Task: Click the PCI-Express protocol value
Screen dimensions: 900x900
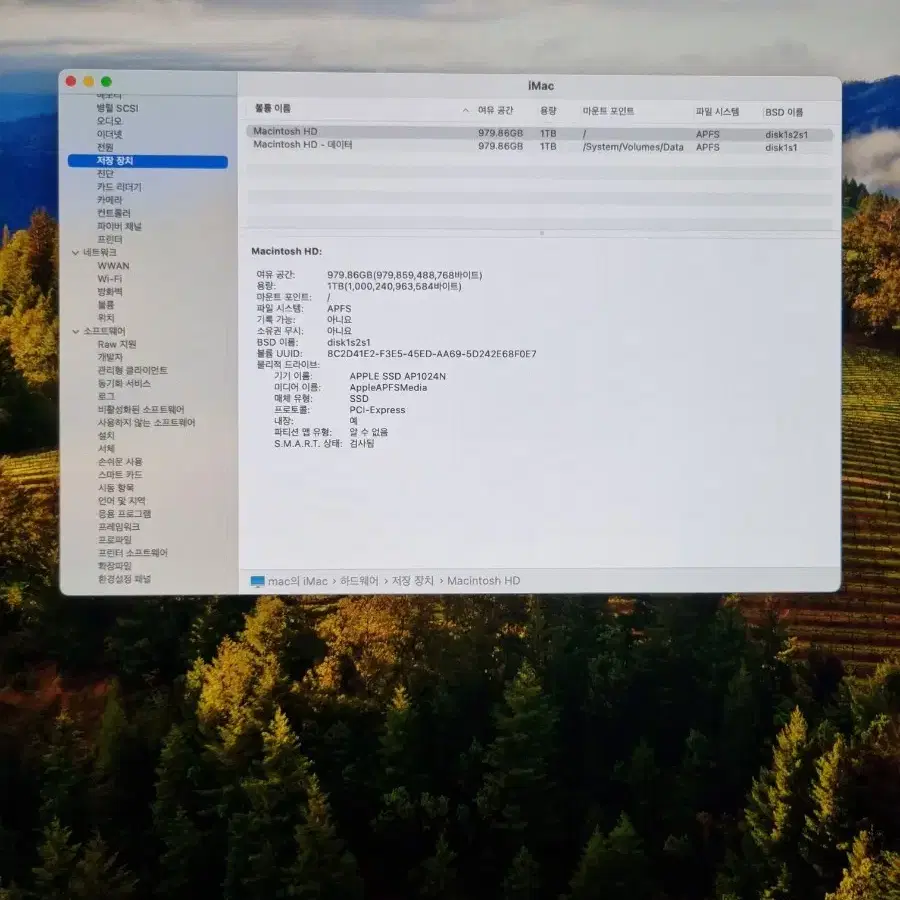Action: coord(377,410)
